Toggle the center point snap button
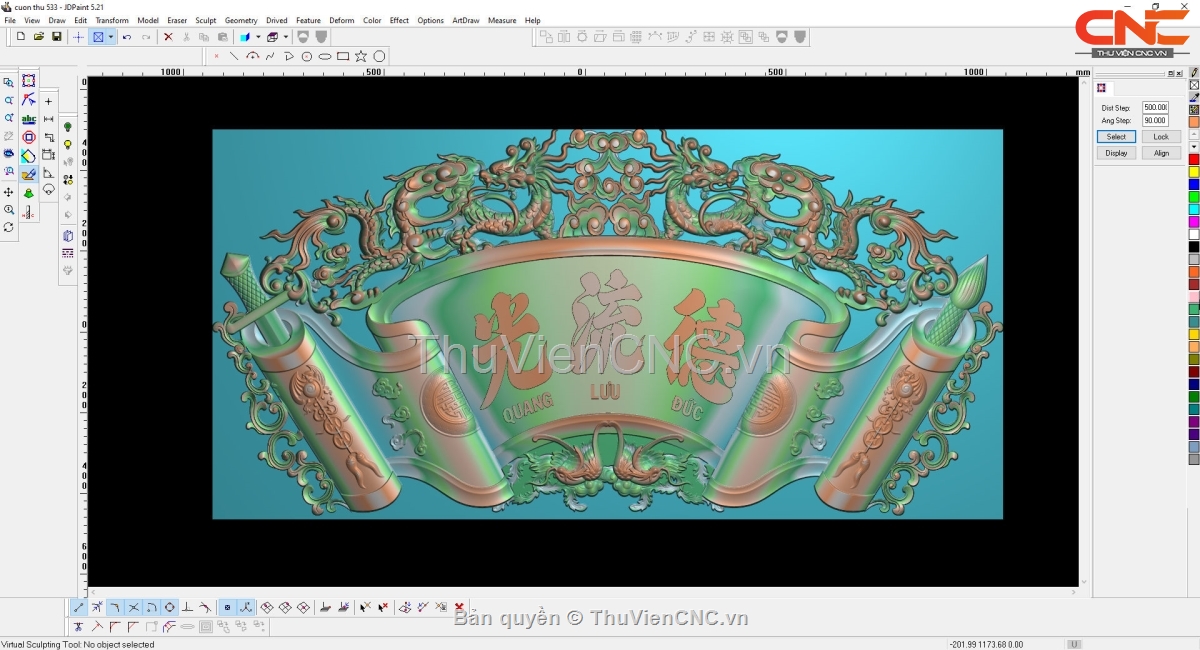Screen dimensions: 1200x650 [170, 607]
